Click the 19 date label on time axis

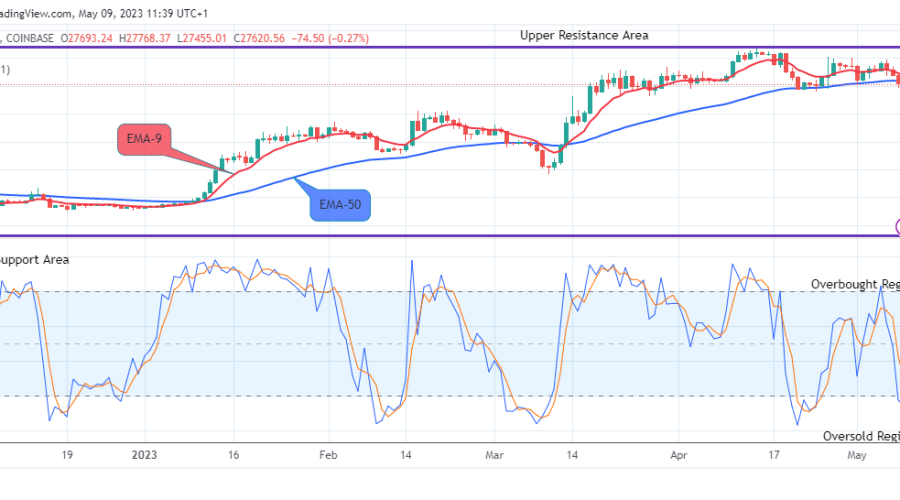tap(66, 453)
